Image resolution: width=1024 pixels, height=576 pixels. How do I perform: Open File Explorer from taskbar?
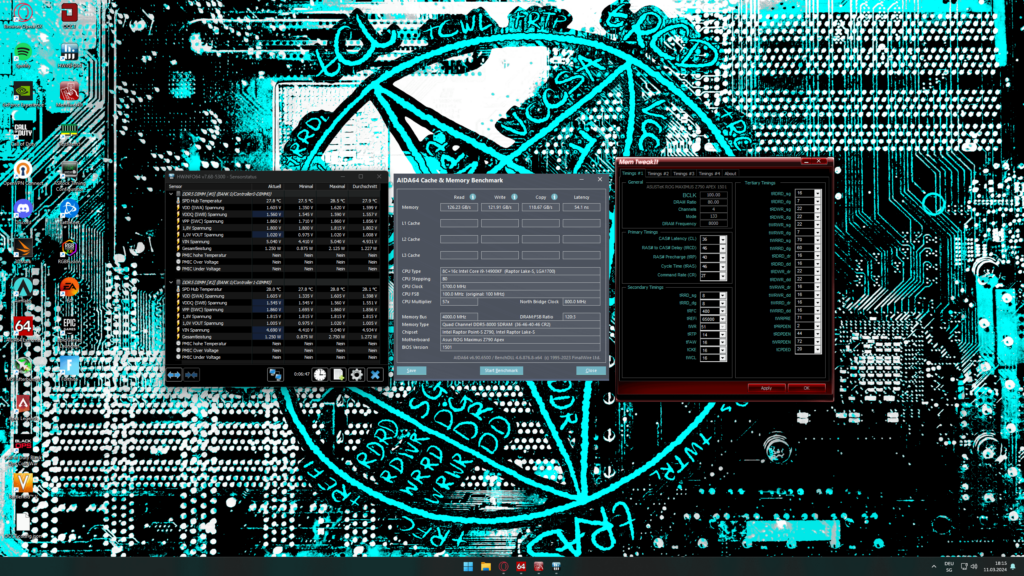click(486, 566)
